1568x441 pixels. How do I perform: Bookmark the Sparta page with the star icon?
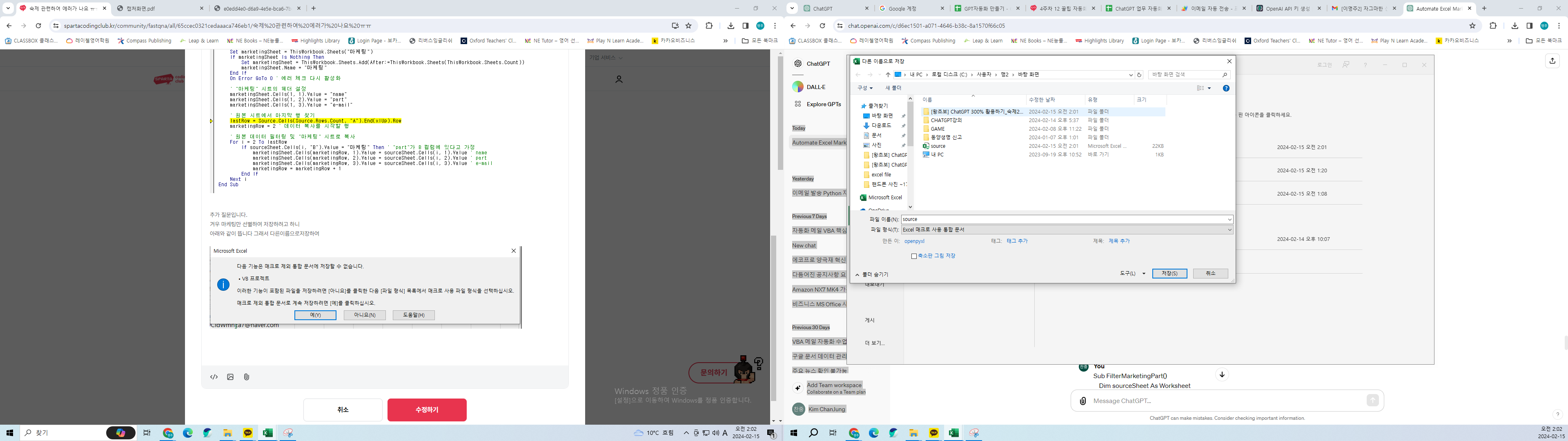pos(688,26)
